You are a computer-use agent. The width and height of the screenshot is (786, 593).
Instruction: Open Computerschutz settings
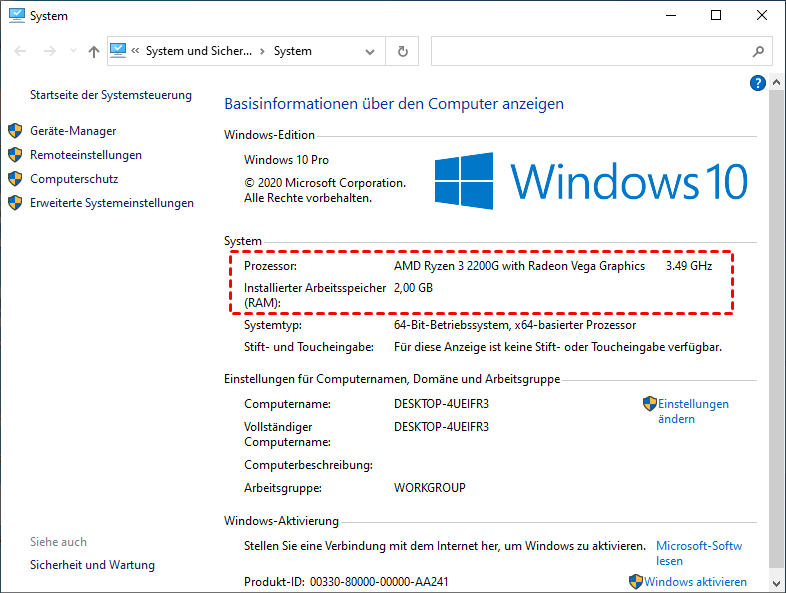[74, 179]
